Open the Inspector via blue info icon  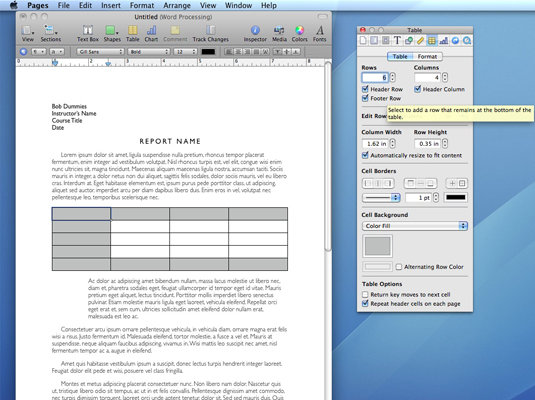(x=255, y=30)
